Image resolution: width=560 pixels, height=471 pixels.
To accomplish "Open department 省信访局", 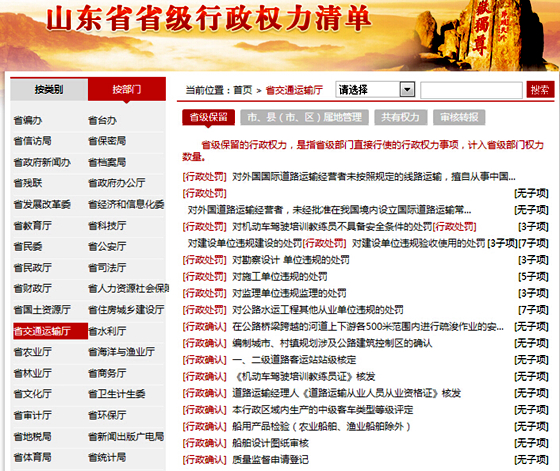I will coord(32,141).
